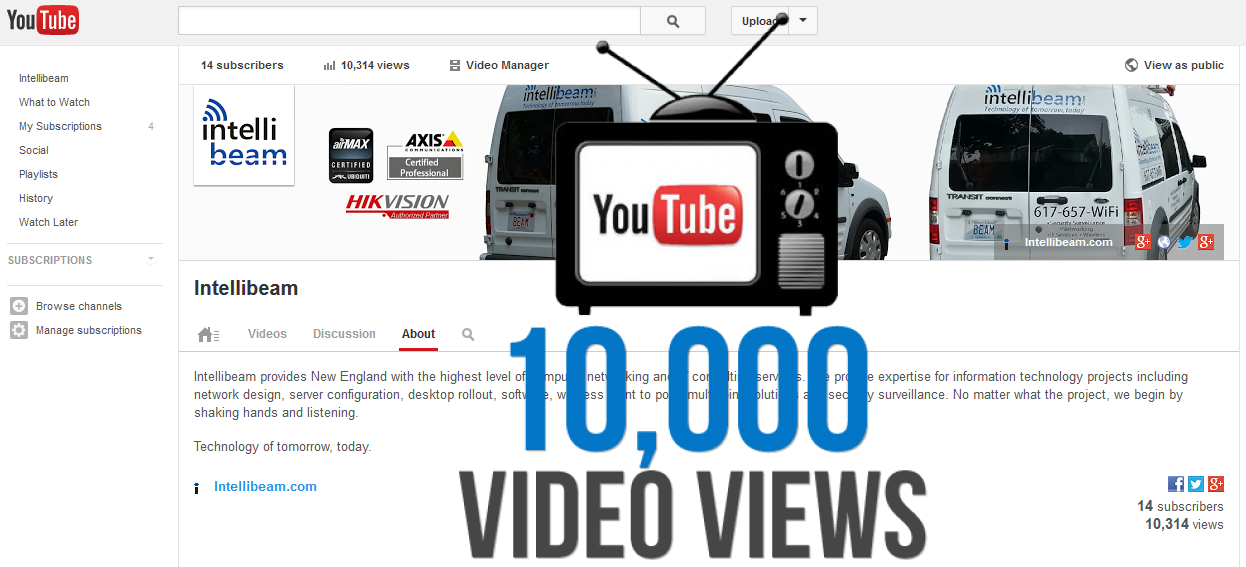
Task: Click the Google+ icon in About section
Action: click(x=1216, y=484)
